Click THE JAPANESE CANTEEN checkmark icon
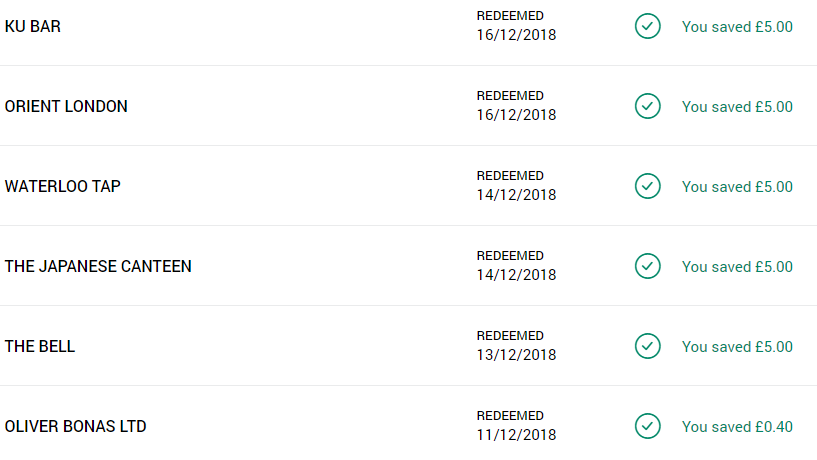Image resolution: width=817 pixels, height=460 pixels. [648, 266]
